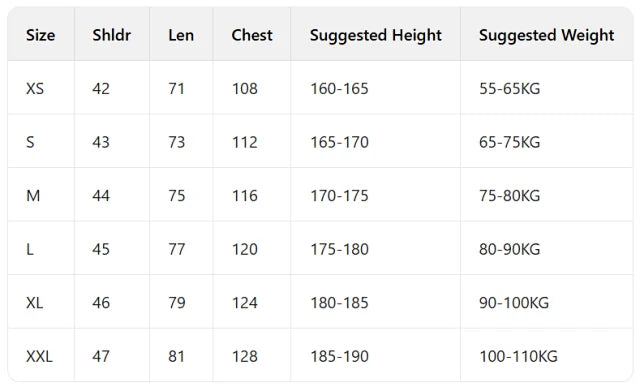The width and height of the screenshot is (640, 391).
Task: Click the 100-110KG weight cell
Action: coord(518,356)
